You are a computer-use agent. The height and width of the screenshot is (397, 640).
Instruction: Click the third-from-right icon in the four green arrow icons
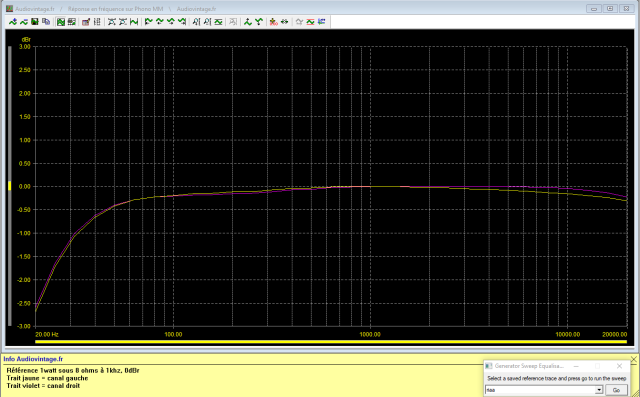(160, 22)
